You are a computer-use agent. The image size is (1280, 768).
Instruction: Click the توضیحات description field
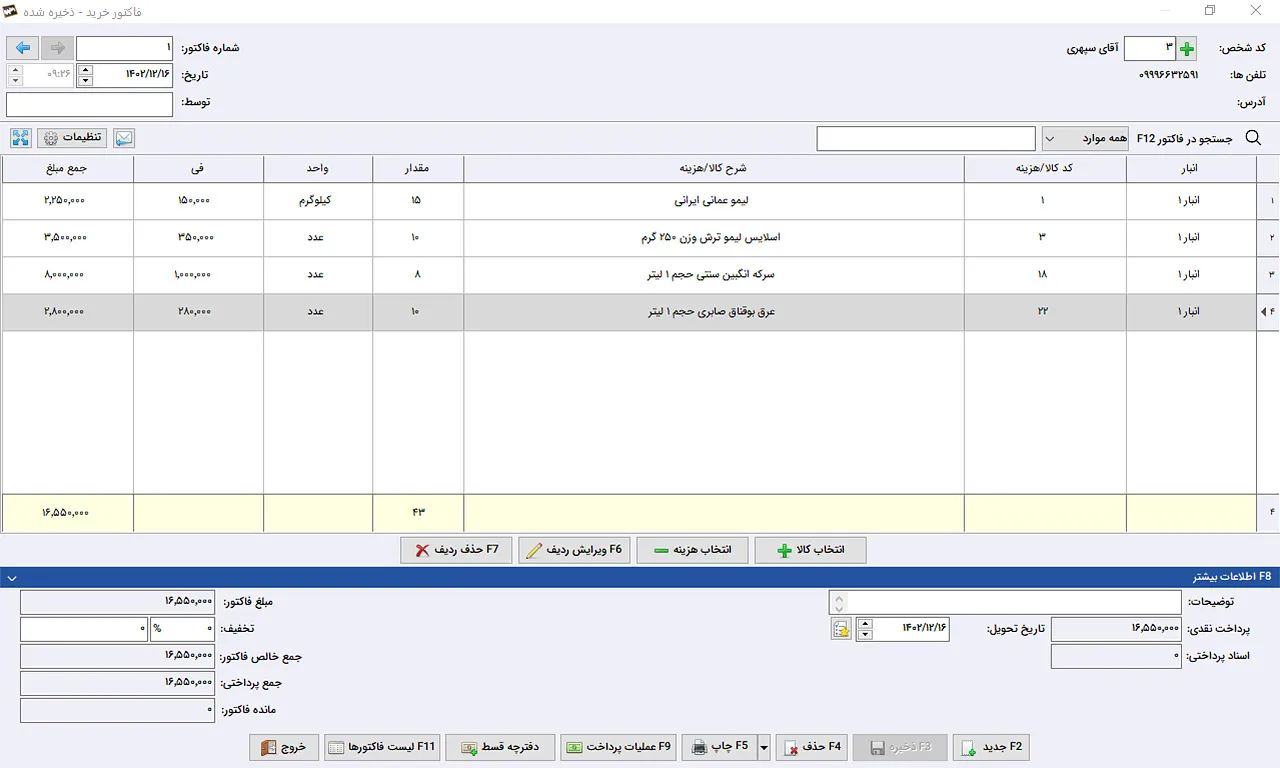click(1005, 602)
